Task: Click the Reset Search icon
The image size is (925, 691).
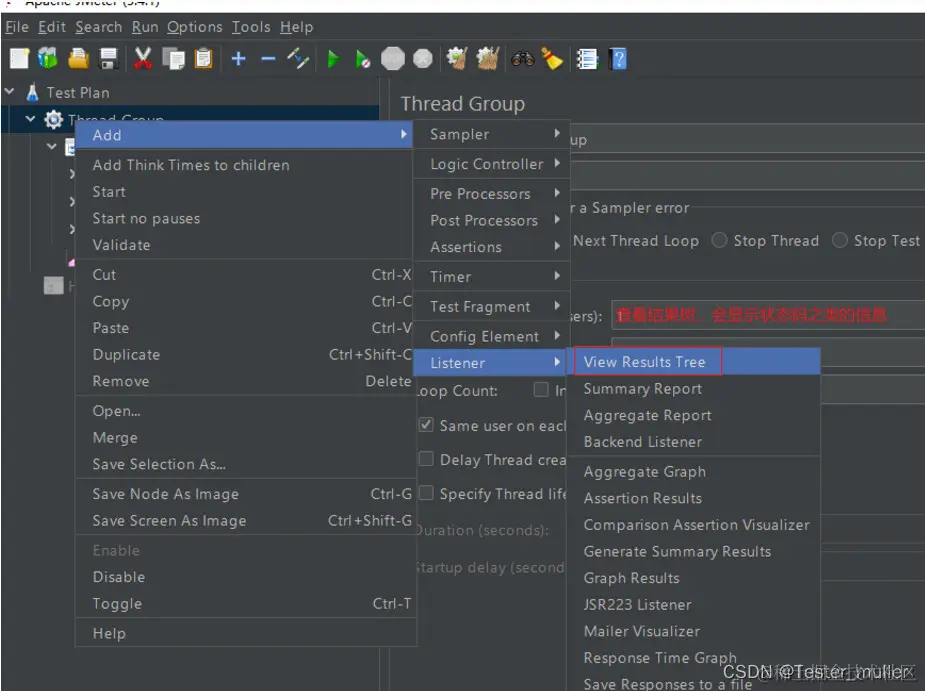Action: pos(552,58)
